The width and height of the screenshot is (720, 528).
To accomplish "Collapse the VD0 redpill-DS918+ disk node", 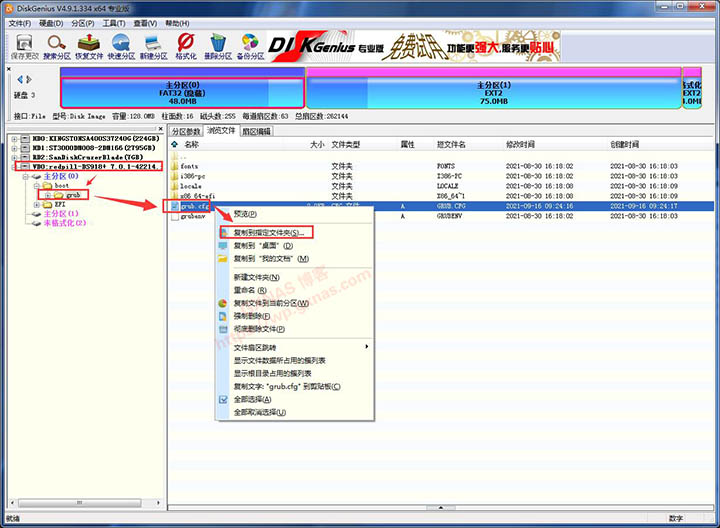I will [12, 166].
